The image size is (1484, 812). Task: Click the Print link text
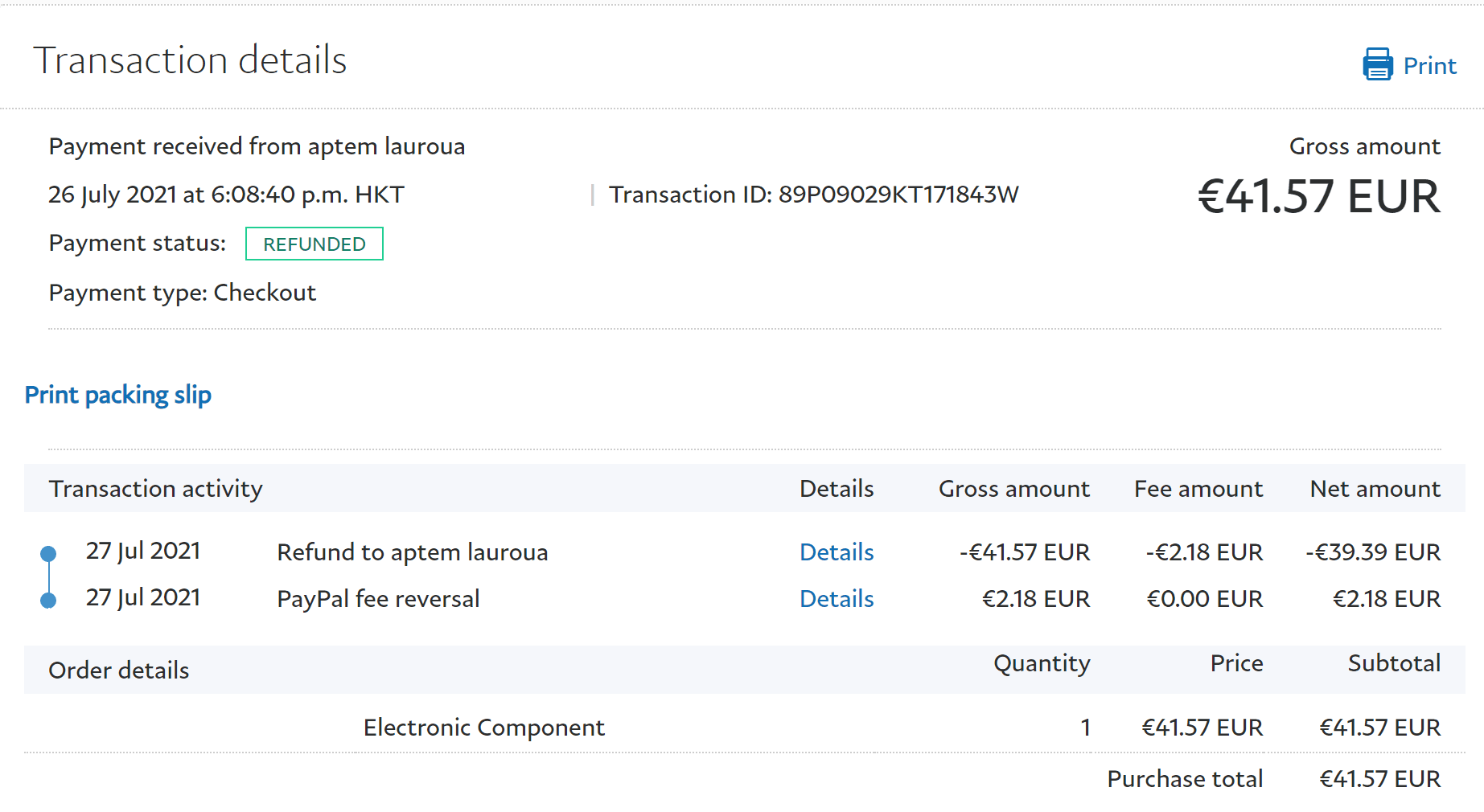[x=1429, y=66]
